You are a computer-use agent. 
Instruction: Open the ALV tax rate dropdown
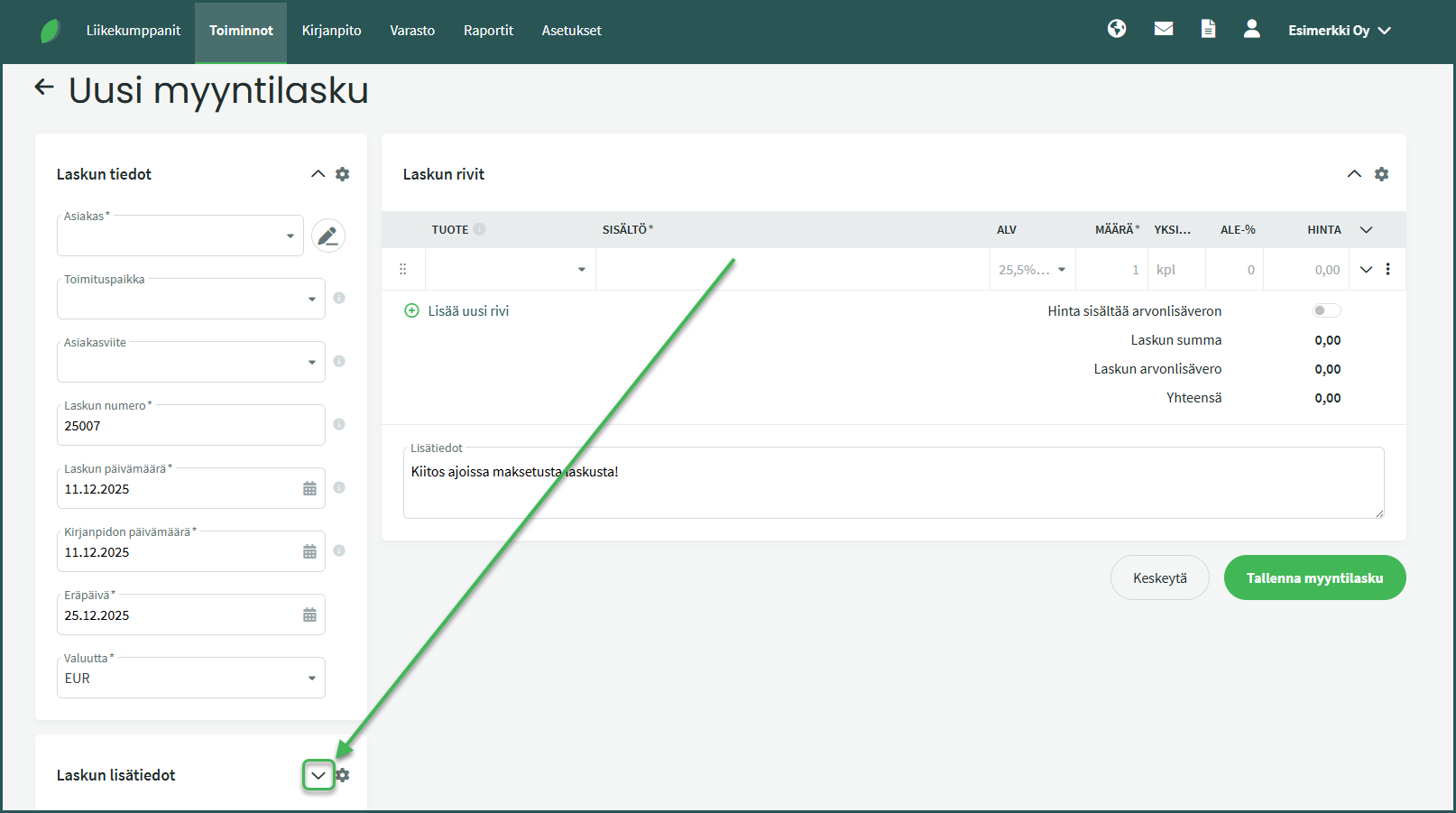pos(1032,270)
